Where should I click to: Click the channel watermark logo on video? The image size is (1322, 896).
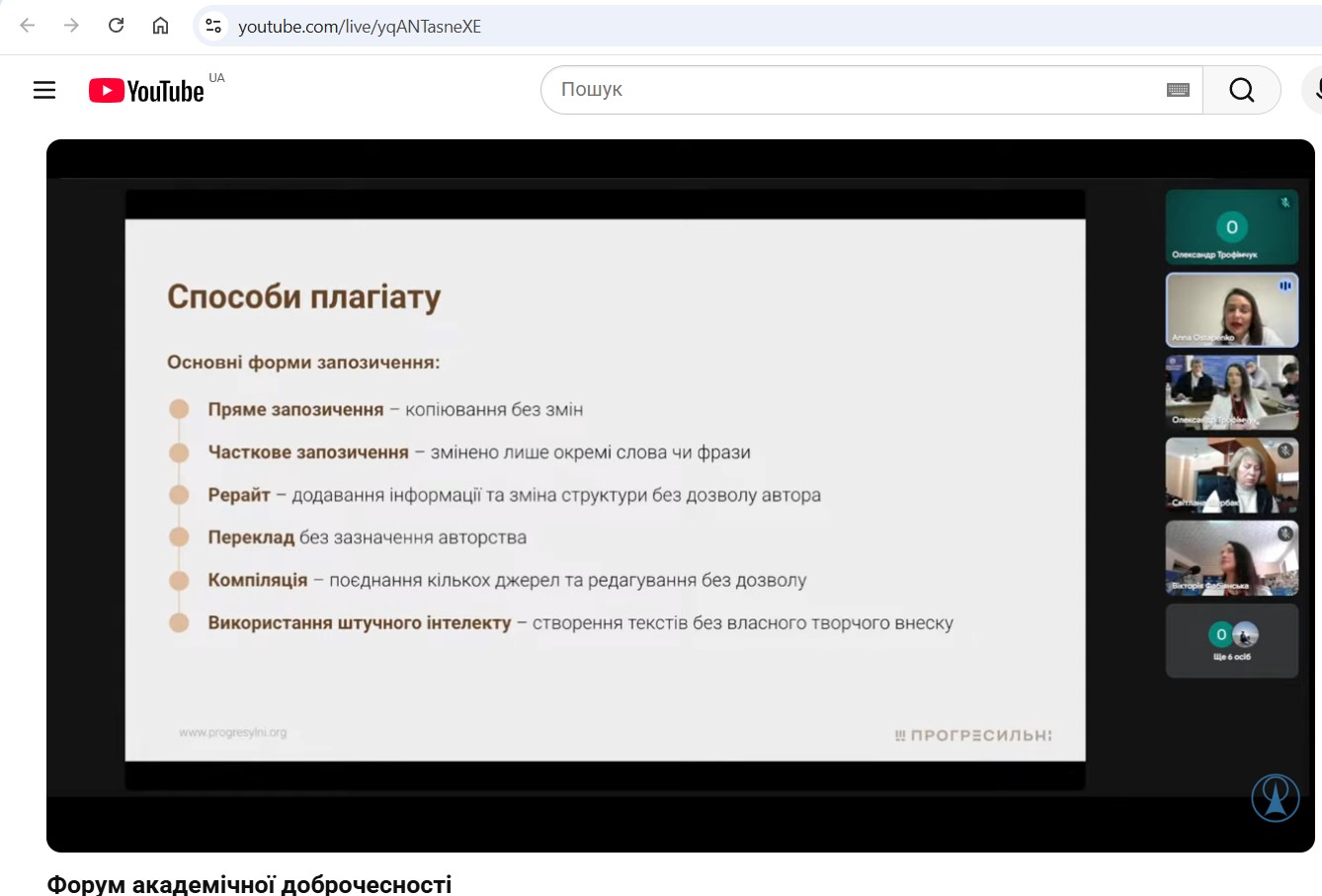coord(1275,798)
